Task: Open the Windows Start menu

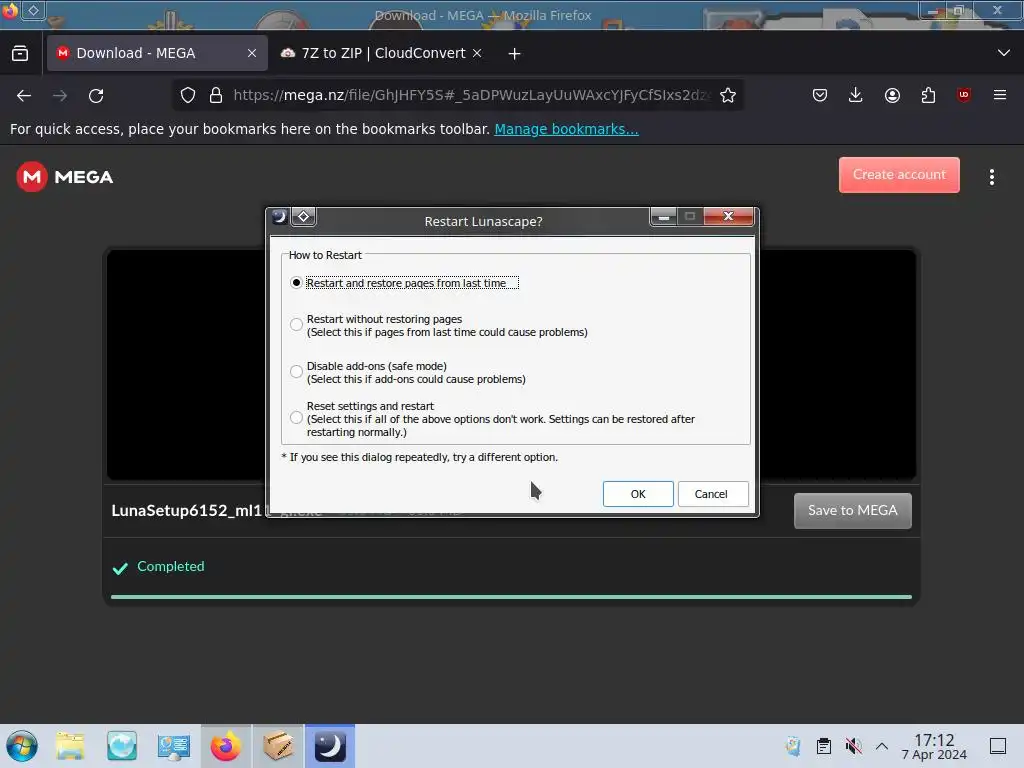Action: [x=22, y=746]
